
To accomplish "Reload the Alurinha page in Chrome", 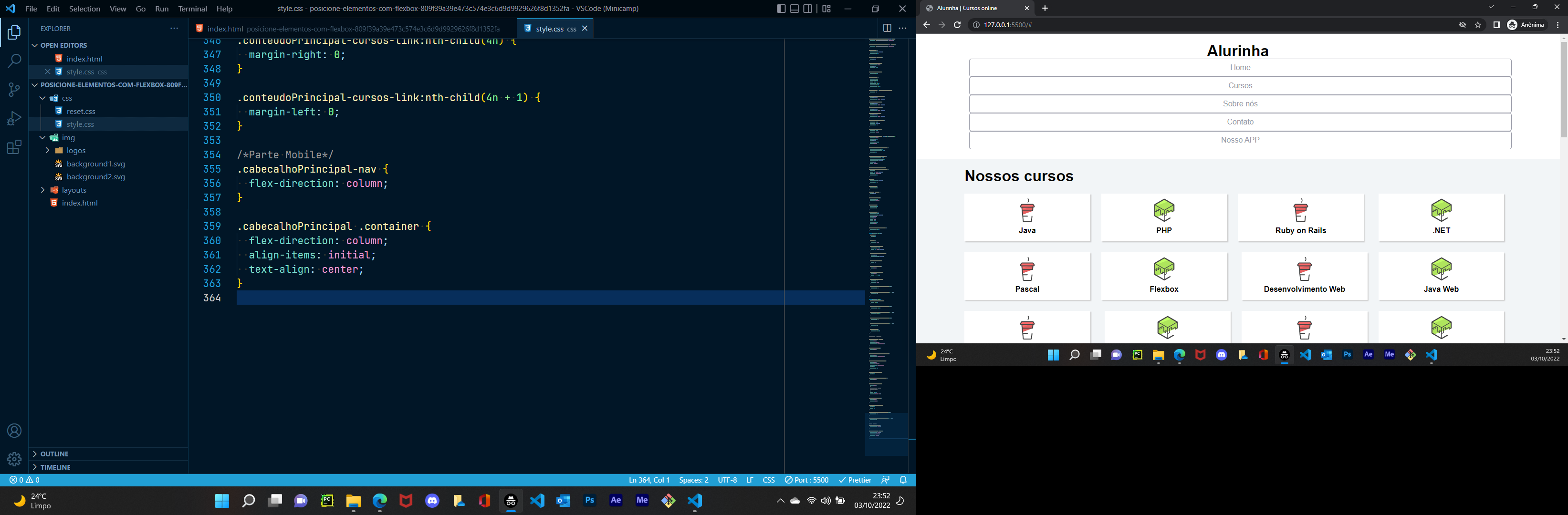I will pyautogui.click(x=957, y=25).
